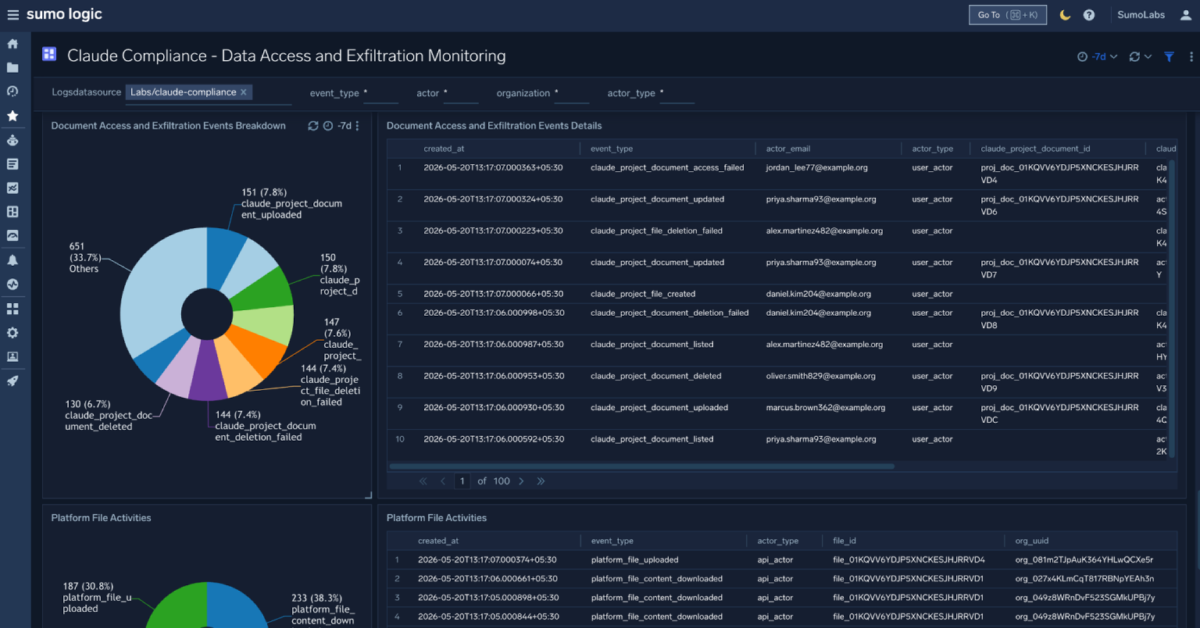The height and width of the screenshot is (628, 1200).
Task: Click the dark purple document_deletion_failed pie slice
Action: coord(208,372)
